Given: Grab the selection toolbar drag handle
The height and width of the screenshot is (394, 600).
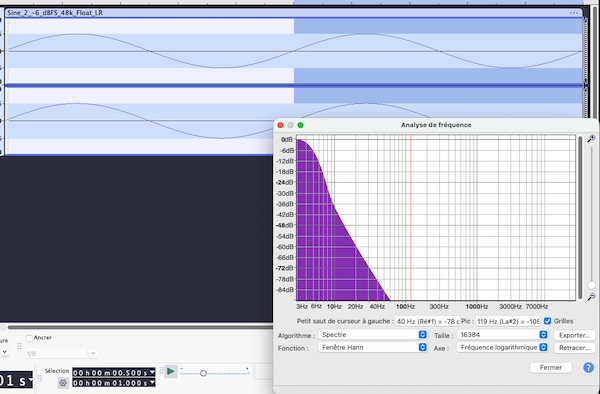Looking at the screenshot, I should coord(40,378).
